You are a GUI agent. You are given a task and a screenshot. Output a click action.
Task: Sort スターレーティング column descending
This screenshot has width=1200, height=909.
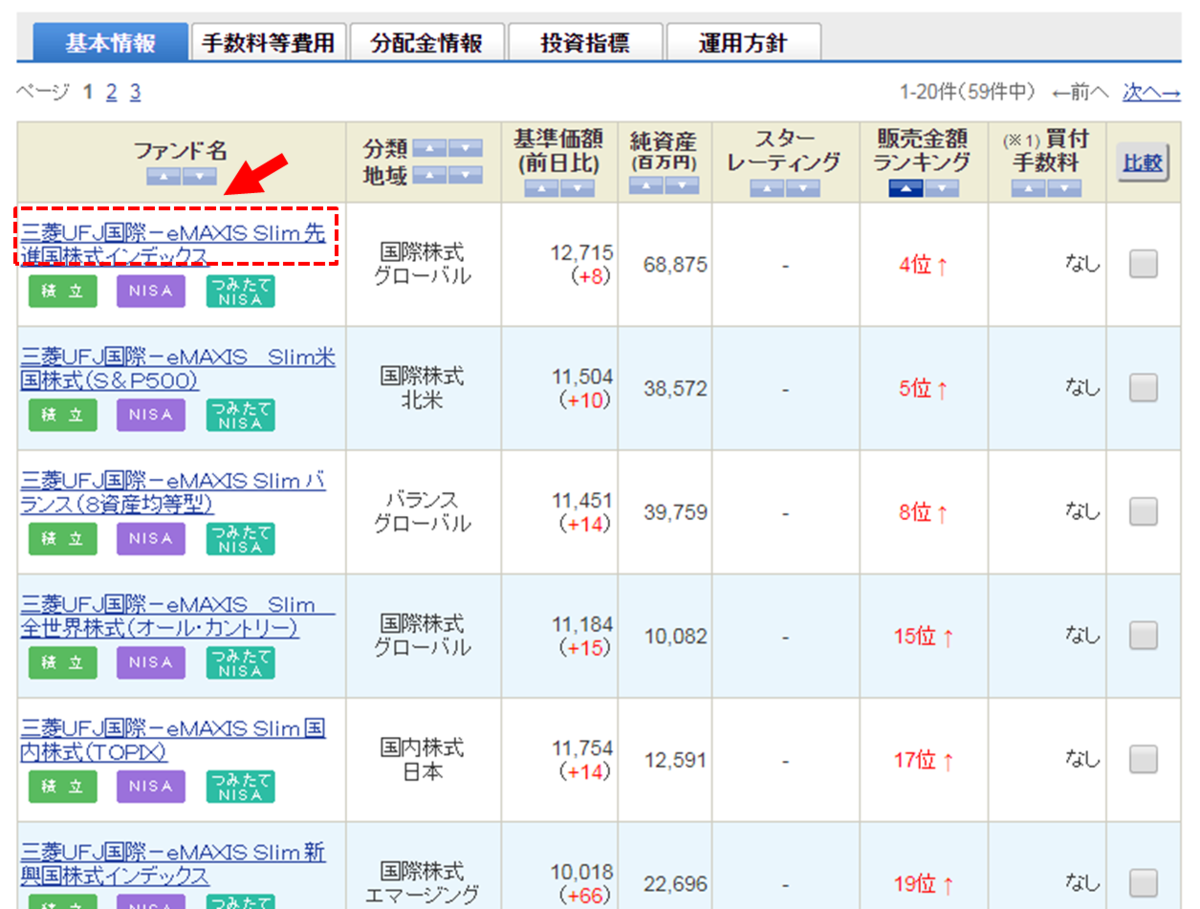coord(803,187)
